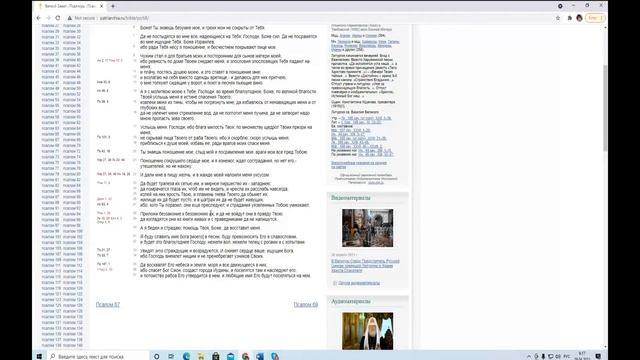Open the audio thumbnail under Аудиоматериалы
Screen dimensions: 640x360
click(x=367, y=331)
